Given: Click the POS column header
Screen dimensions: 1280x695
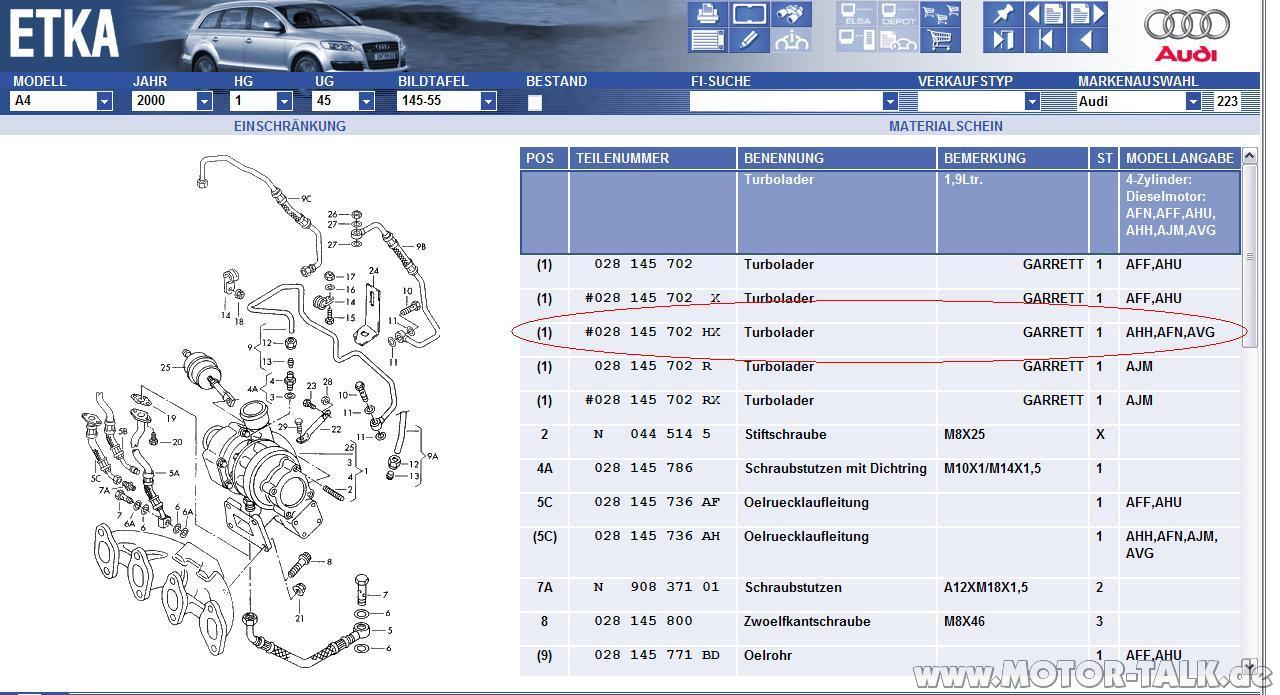Looking at the screenshot, I should 545,158.
